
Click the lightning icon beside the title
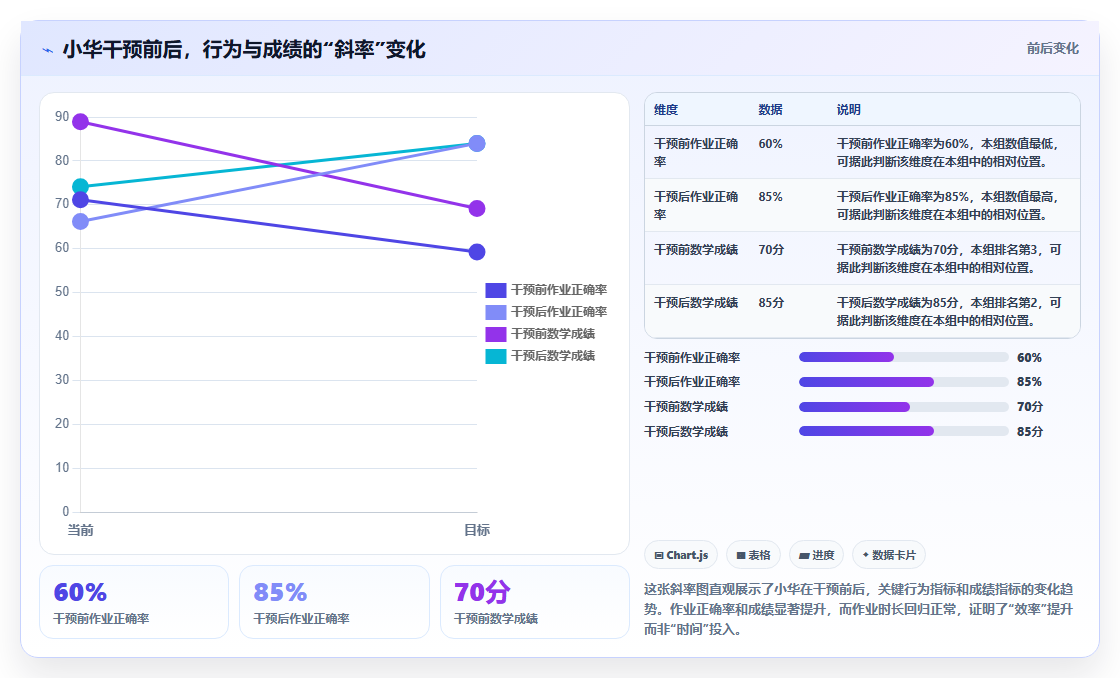(x=48, y=50)
